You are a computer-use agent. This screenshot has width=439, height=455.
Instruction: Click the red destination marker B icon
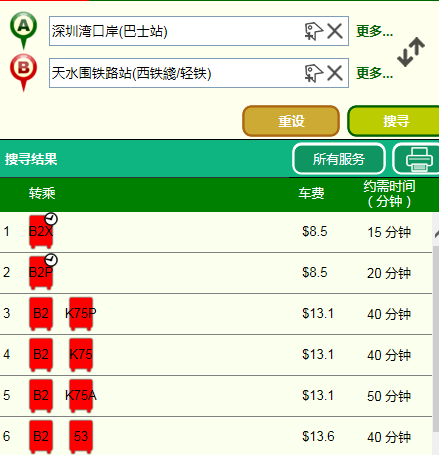point(23,72)
